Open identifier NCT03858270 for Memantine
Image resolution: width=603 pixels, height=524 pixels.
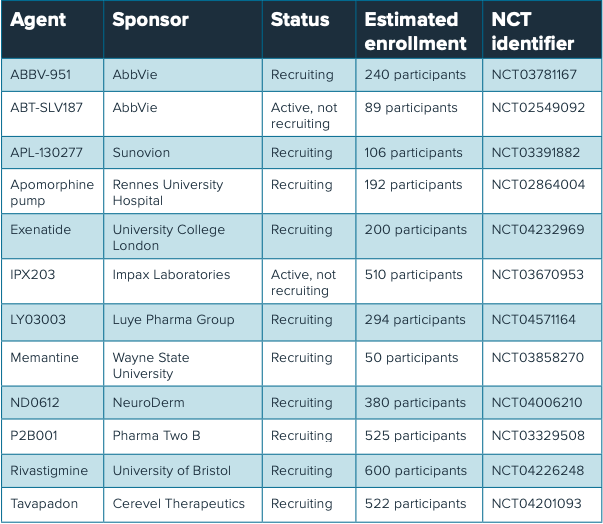[538, 358]
